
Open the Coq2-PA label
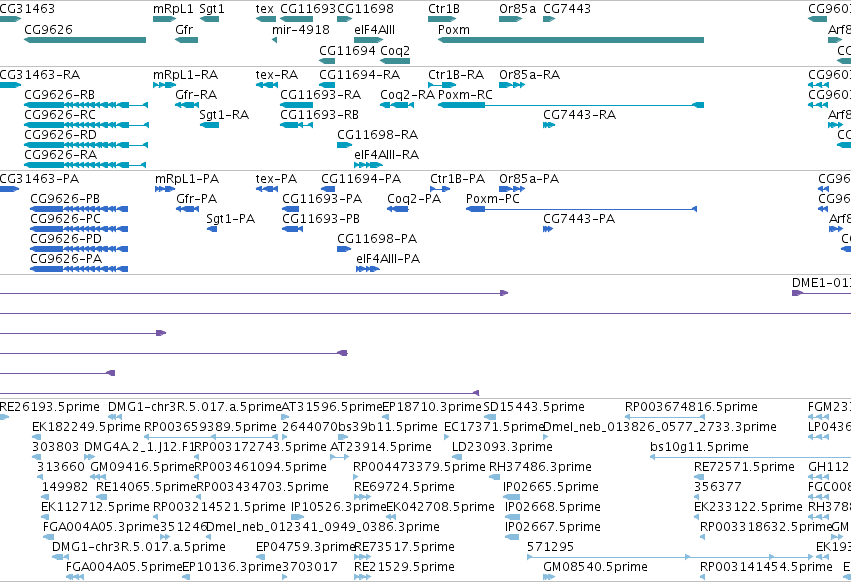coord(414,199)
